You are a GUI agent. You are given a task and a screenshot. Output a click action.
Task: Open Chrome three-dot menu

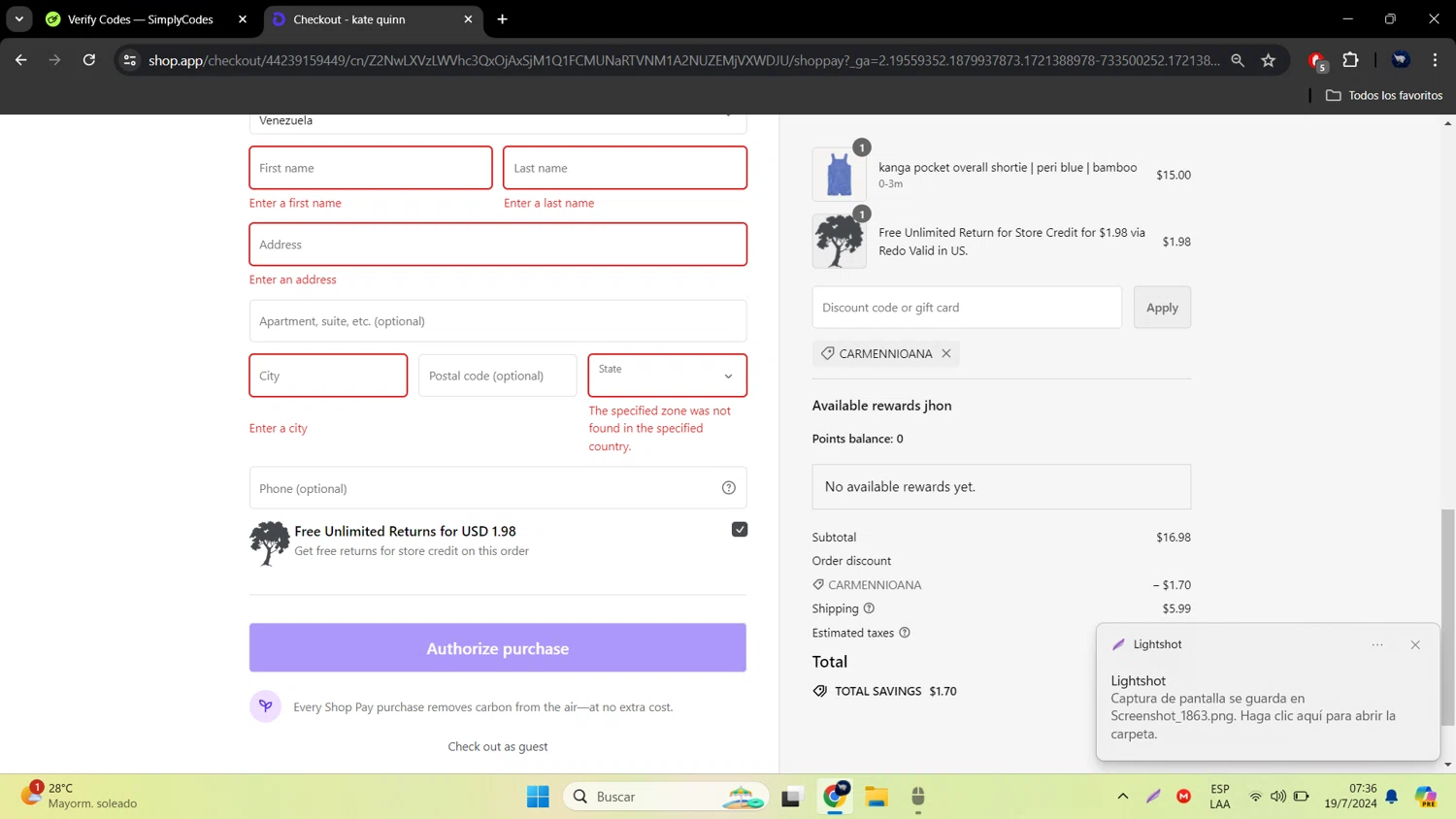click(x=1435, y=60)
